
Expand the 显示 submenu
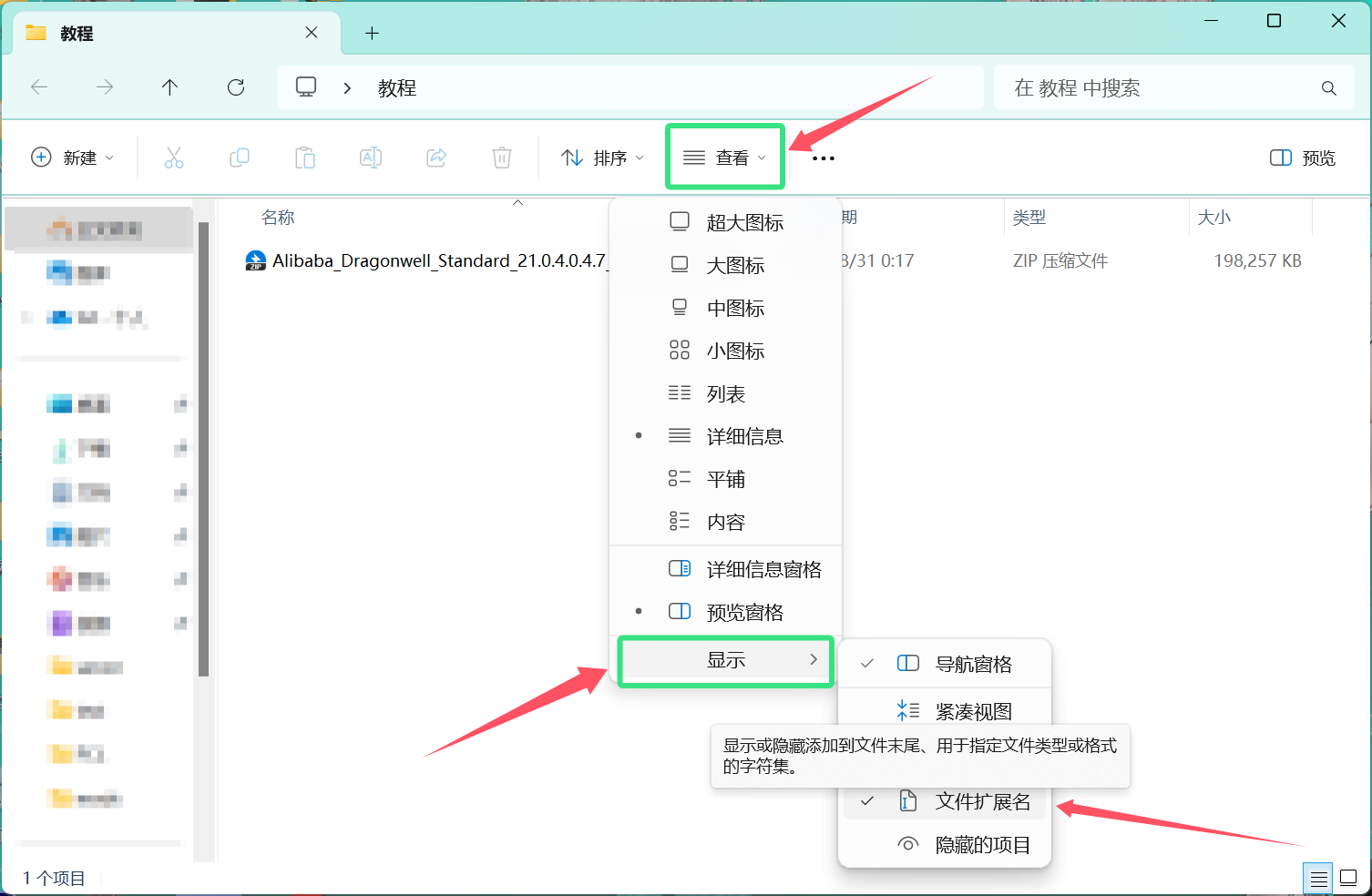[x=725, y=660]
